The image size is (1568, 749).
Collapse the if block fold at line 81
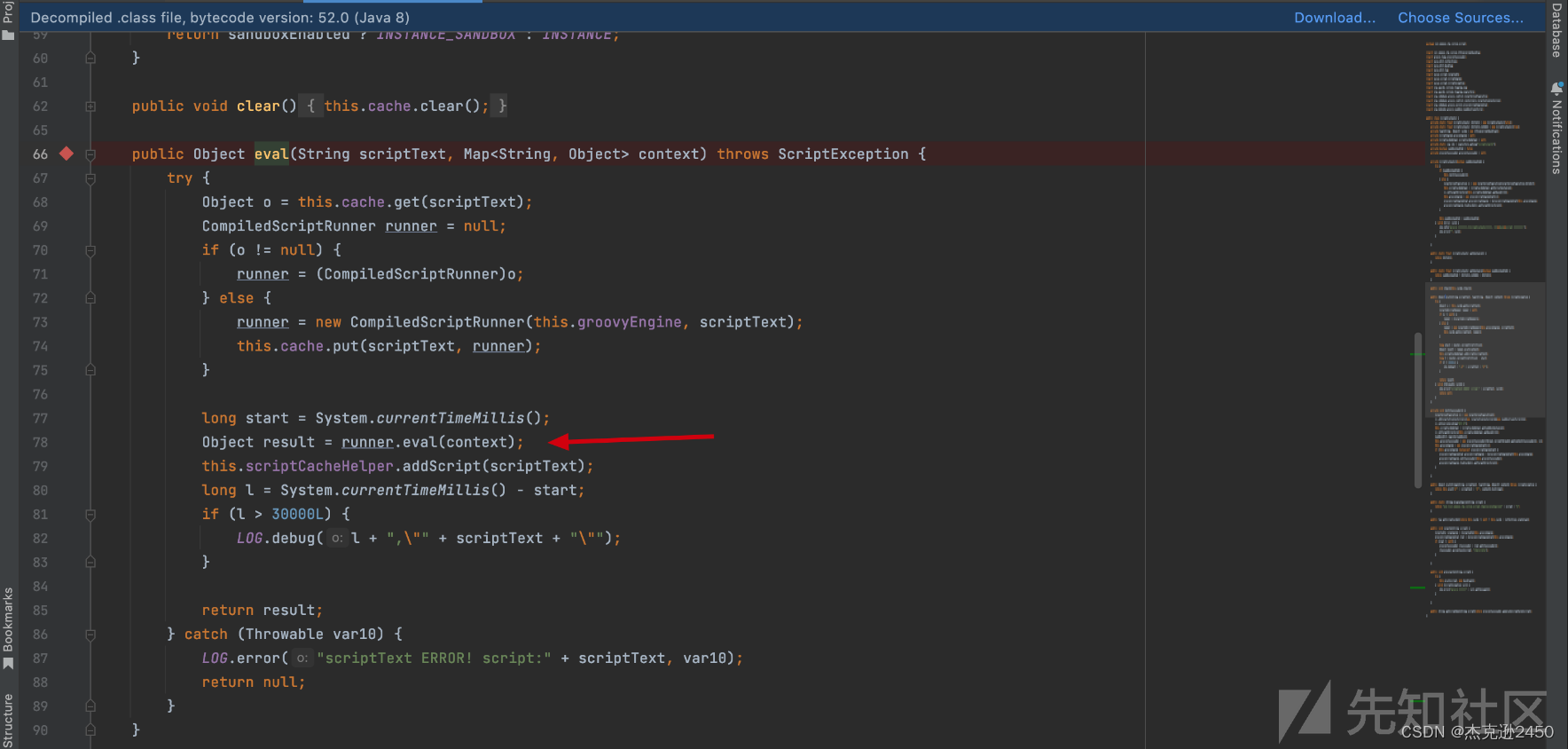pos(90,514)
